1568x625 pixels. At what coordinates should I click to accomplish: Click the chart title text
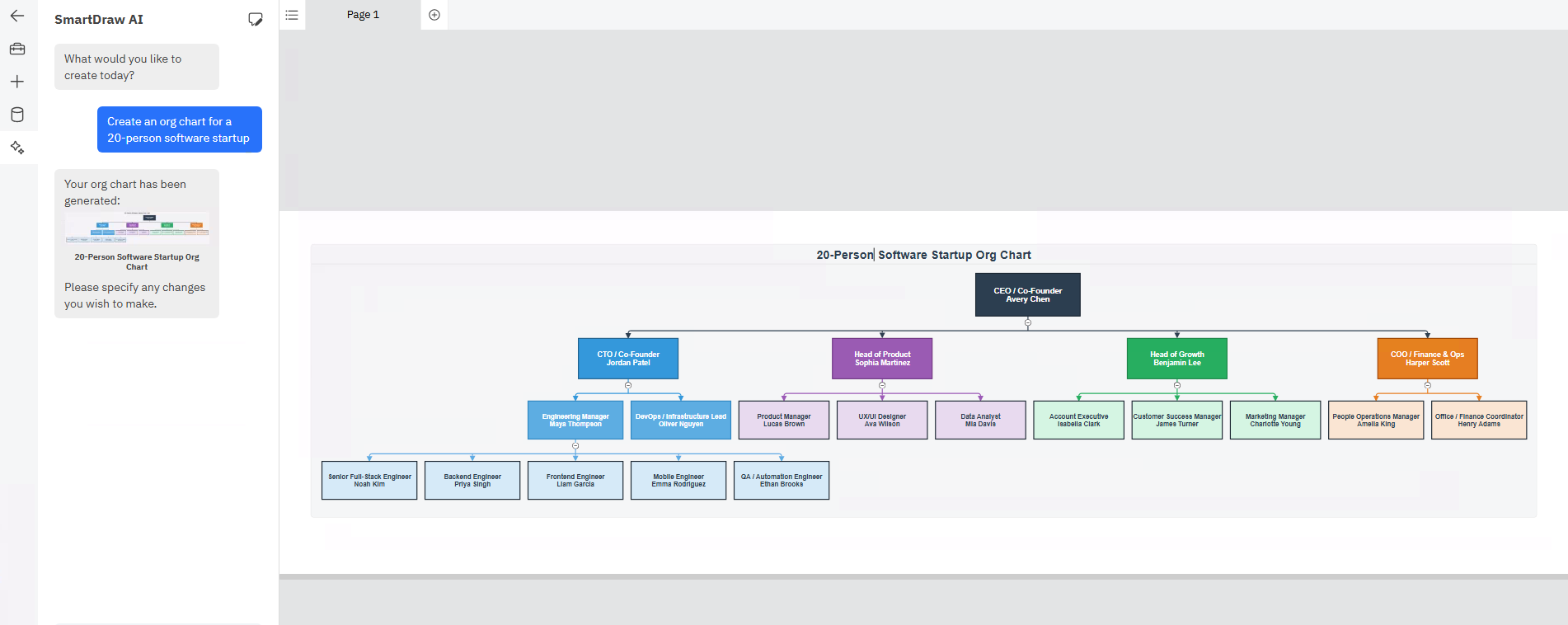point(923,255)
